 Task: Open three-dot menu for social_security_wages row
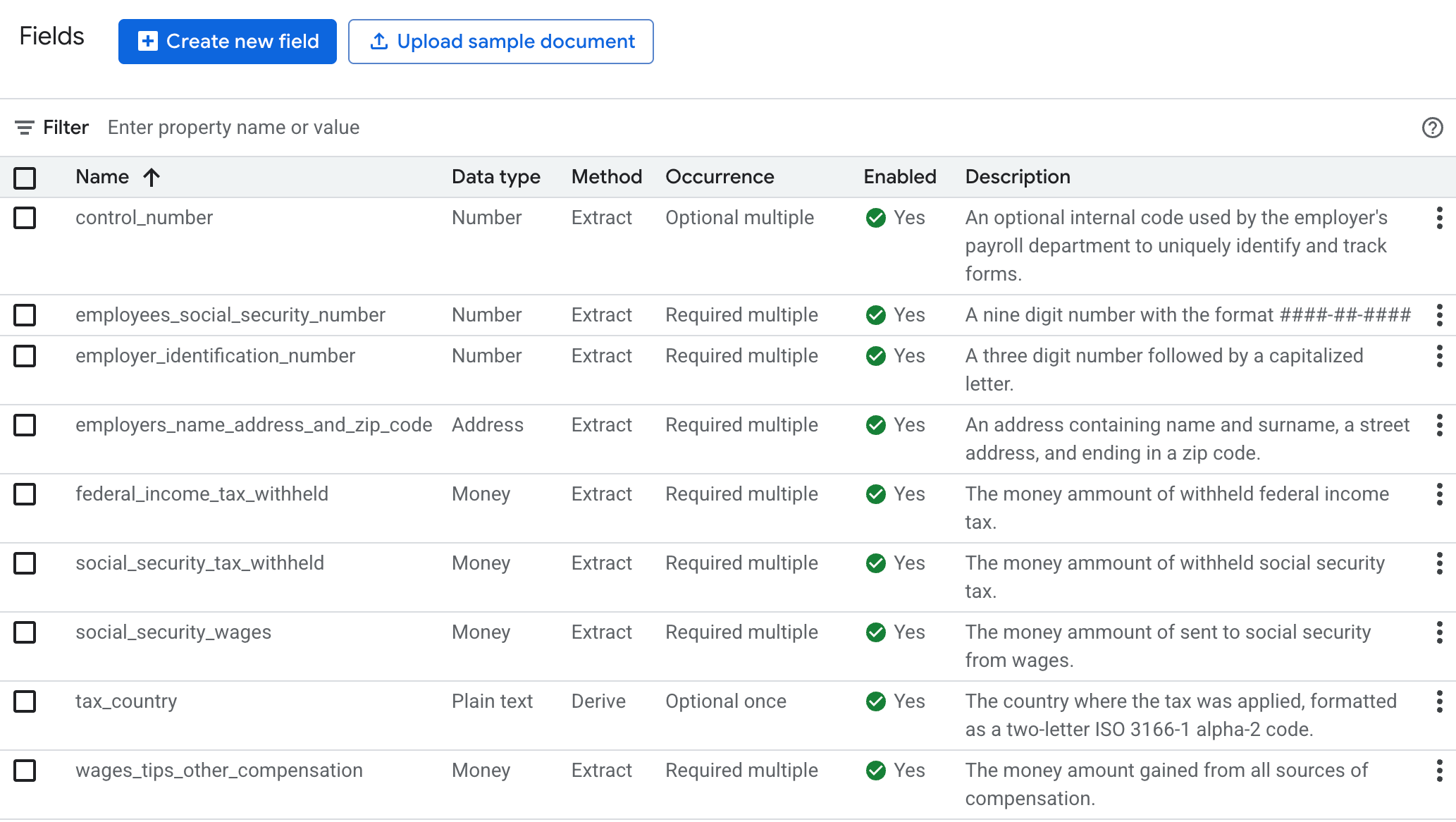[x=1439, y=632]
